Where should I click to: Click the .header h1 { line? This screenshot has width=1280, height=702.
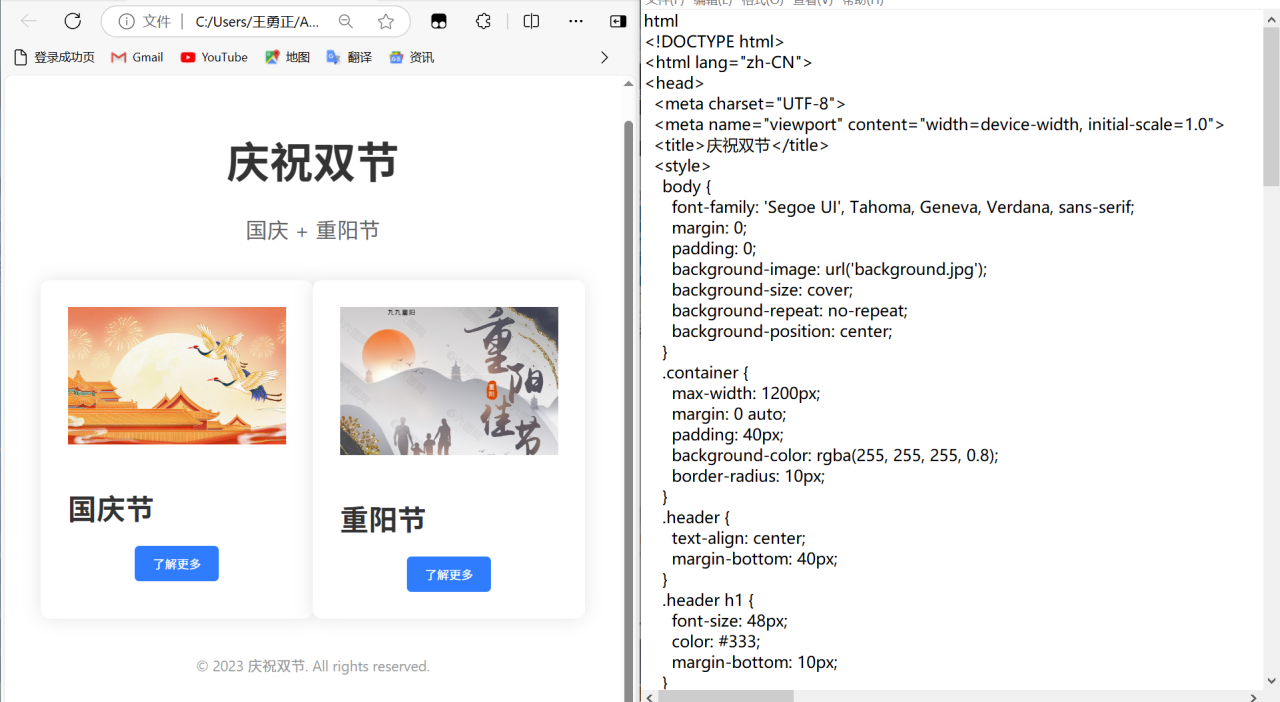click(x=708, y=600)
